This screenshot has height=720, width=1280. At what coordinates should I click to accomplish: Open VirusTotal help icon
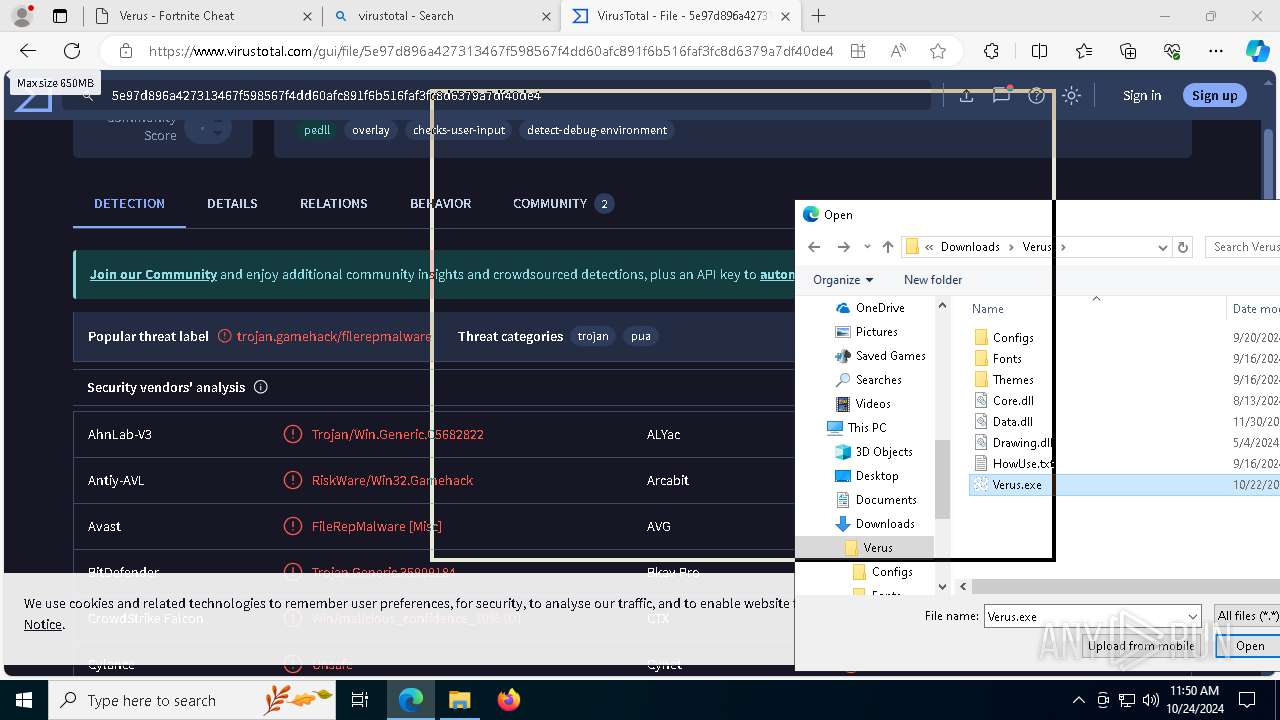pyautogui.click(x=1037, y=96)
